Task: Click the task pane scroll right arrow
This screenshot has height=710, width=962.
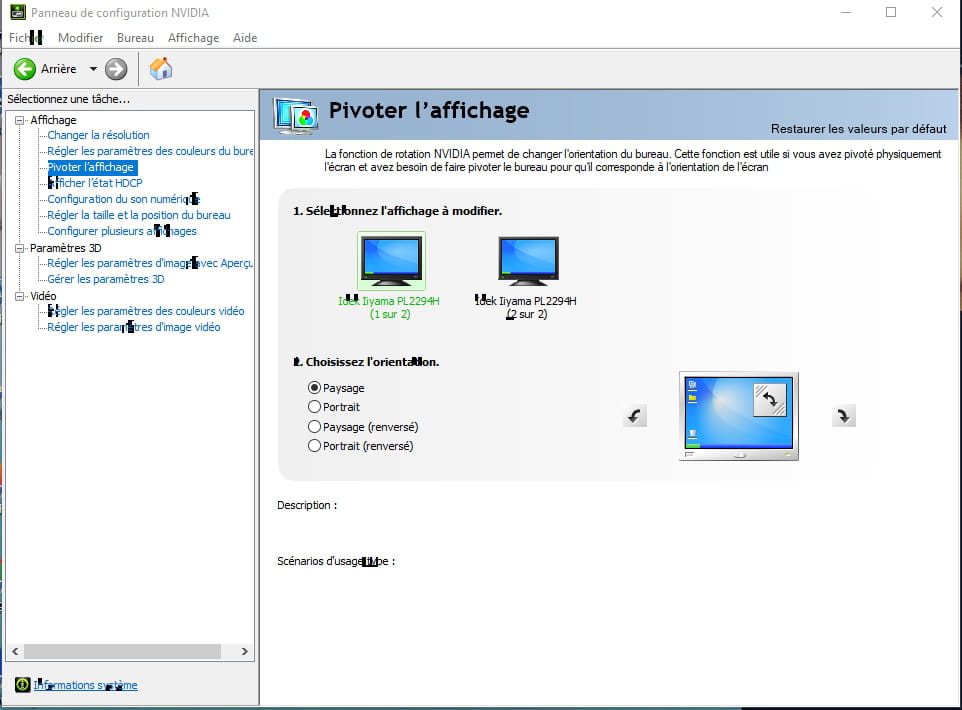Action: click(x=245, y=651)
